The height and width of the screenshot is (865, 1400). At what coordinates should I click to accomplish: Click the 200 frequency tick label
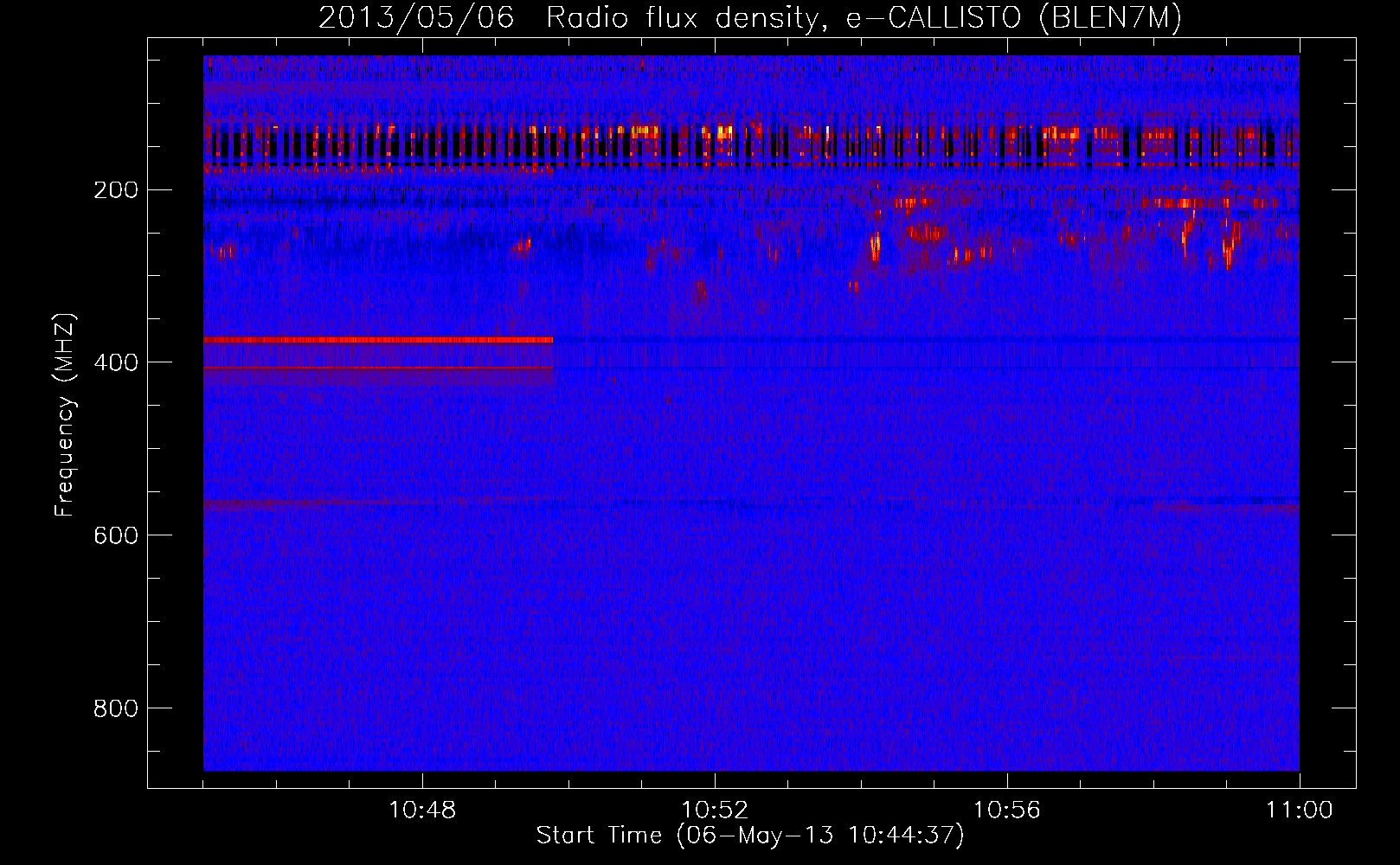point(115,190)
